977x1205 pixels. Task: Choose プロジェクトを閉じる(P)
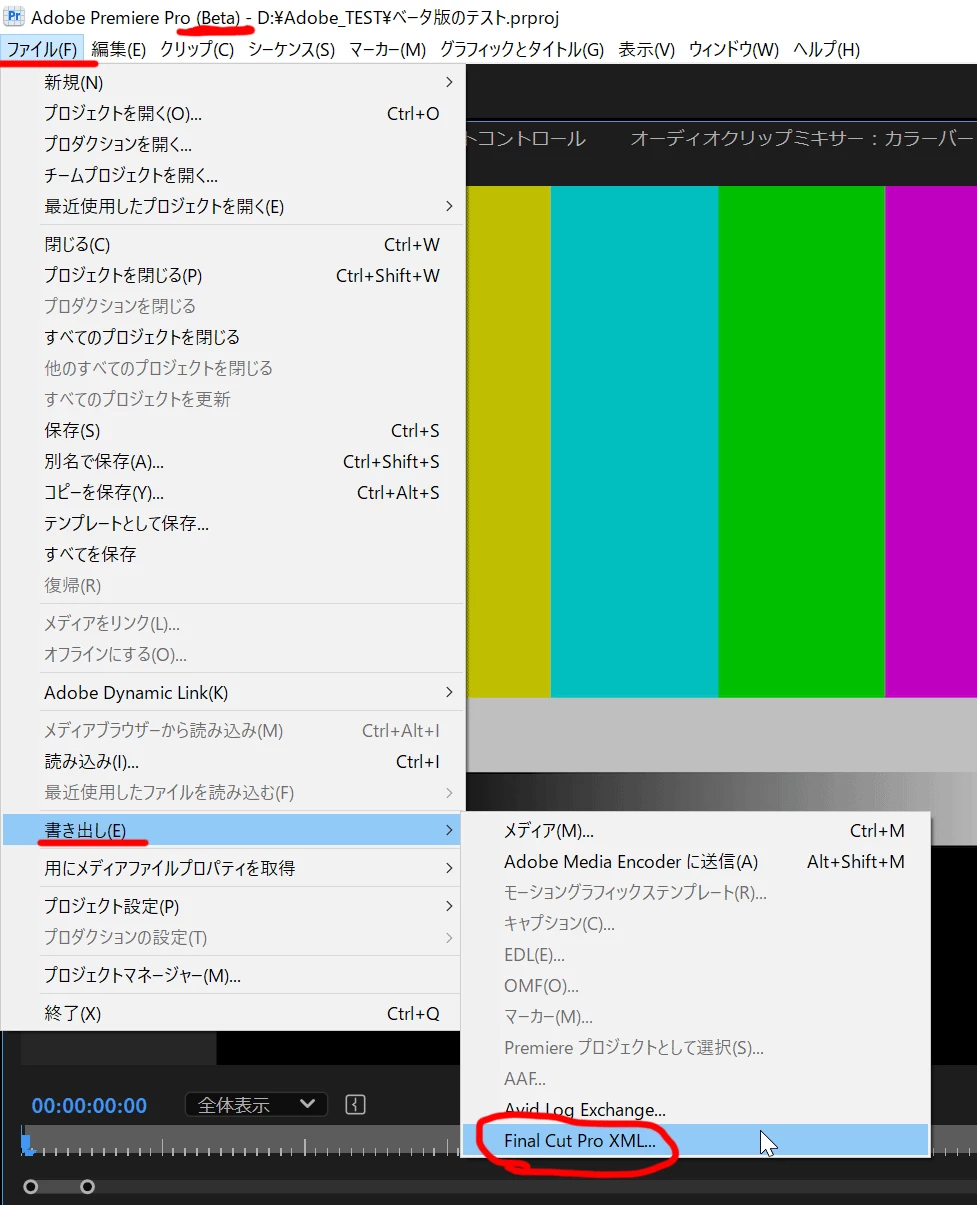coord(232,275)
